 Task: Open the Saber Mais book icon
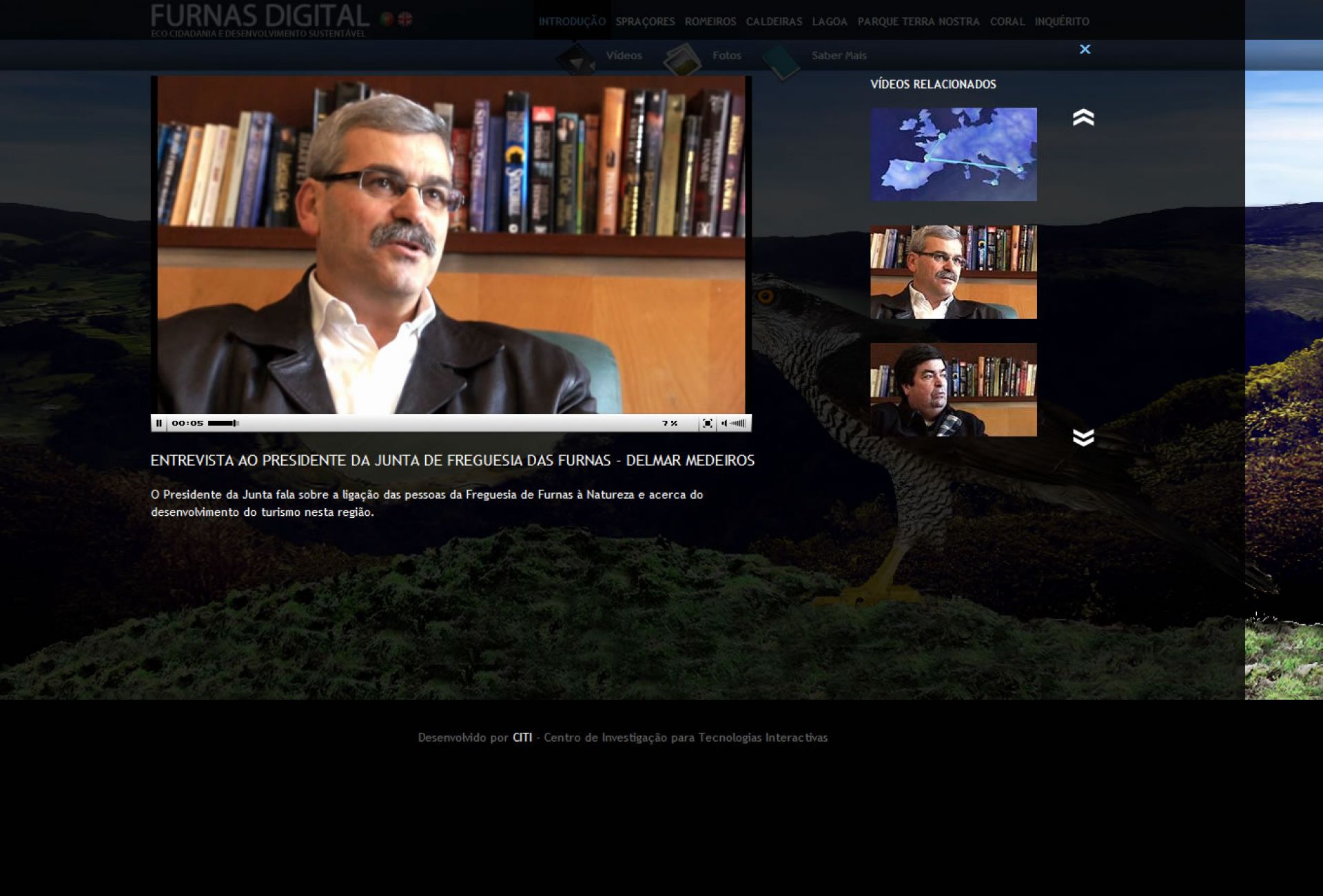781,61
